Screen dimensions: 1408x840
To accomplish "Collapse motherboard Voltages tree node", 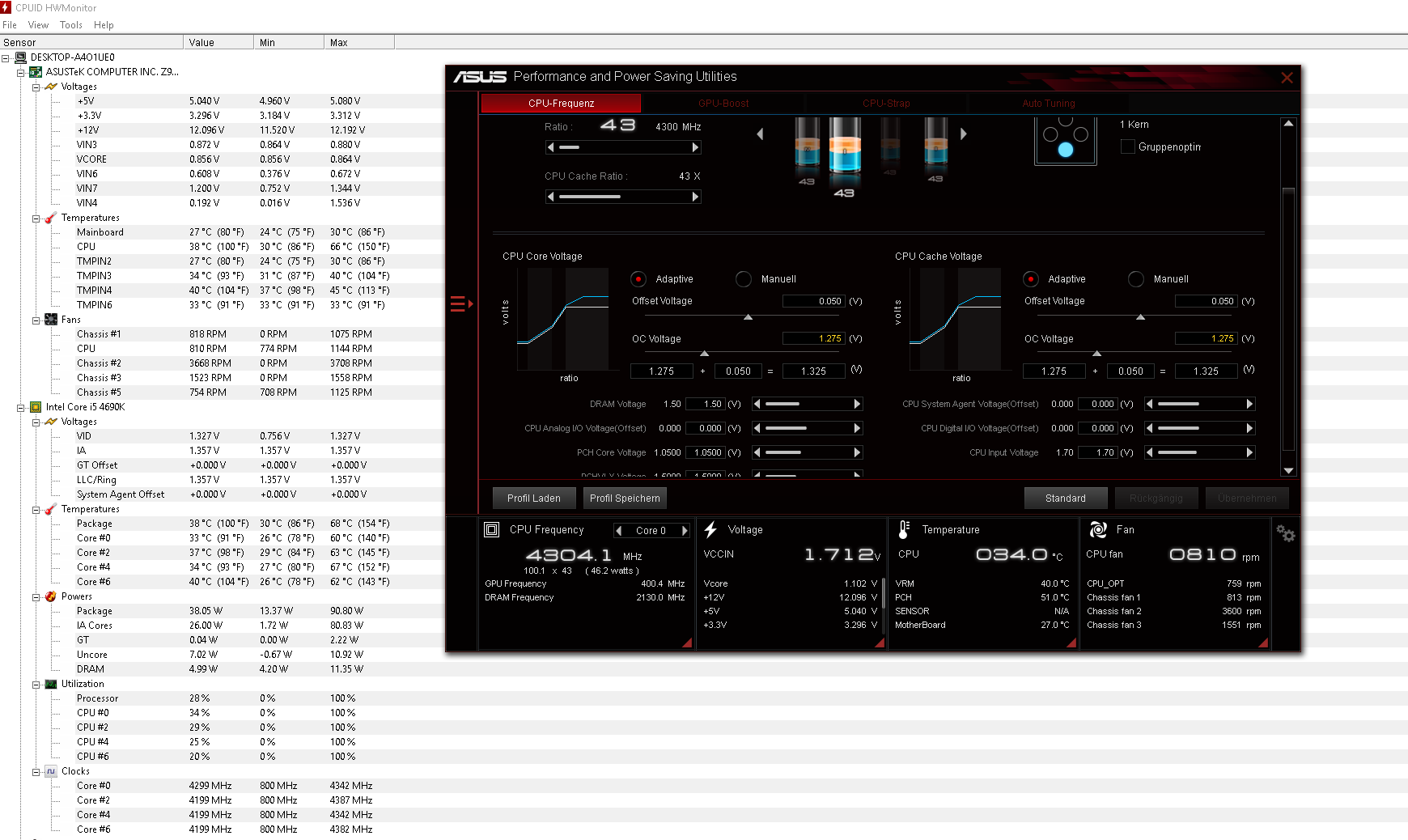I will click(36, 87).
